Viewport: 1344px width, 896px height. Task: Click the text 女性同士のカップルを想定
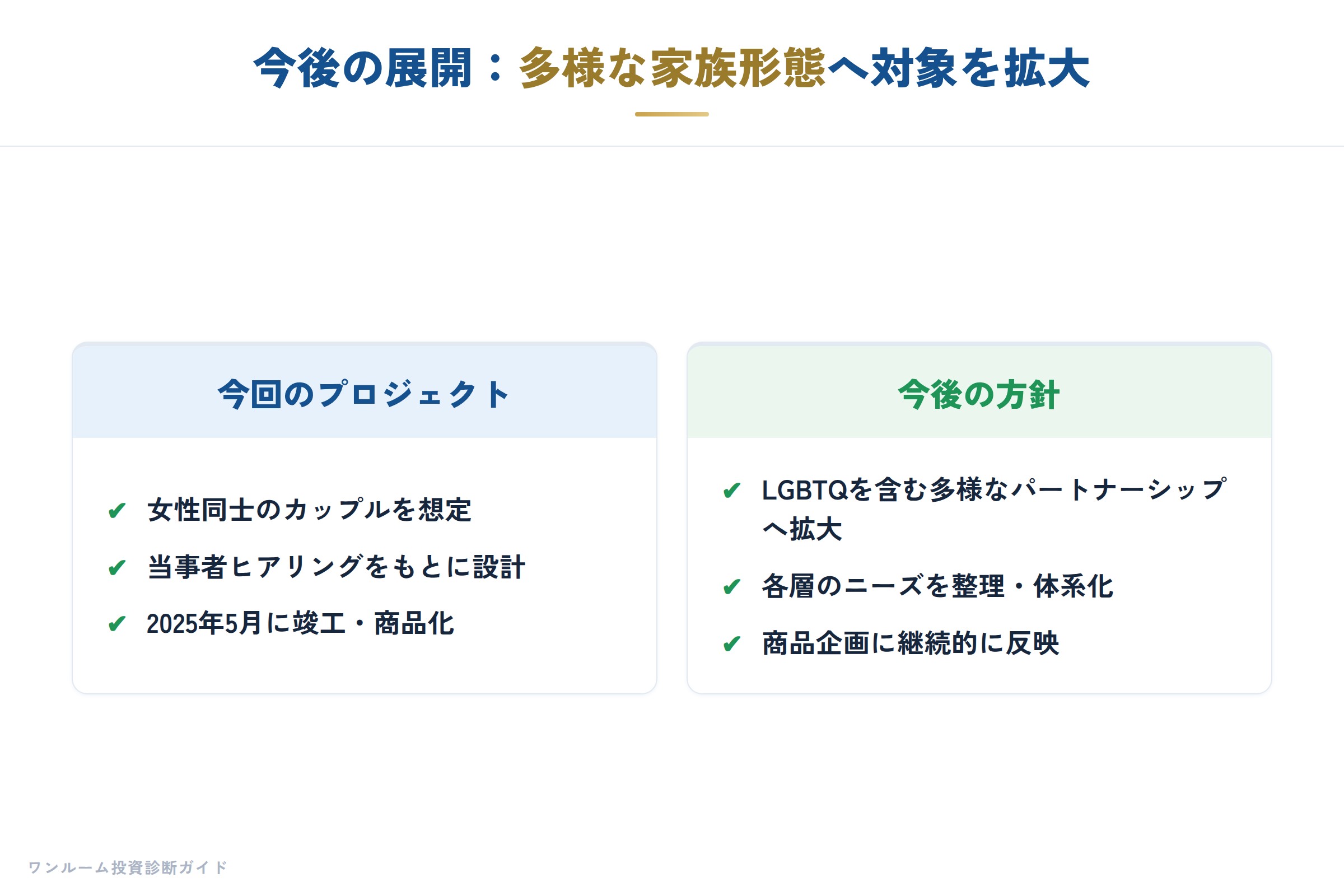coord(309,510)
